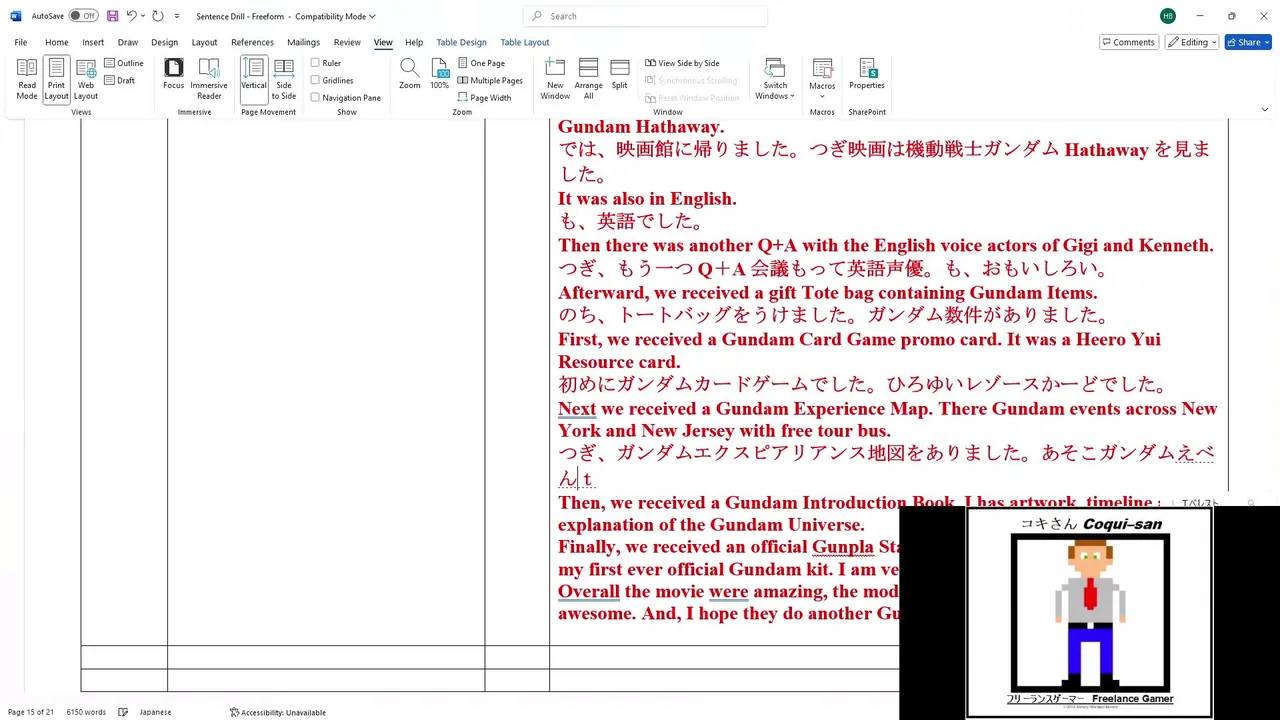Screen dimensions: 1280x720
Task: Open the Undo history dropdown arrow
Action: (143, 16)
